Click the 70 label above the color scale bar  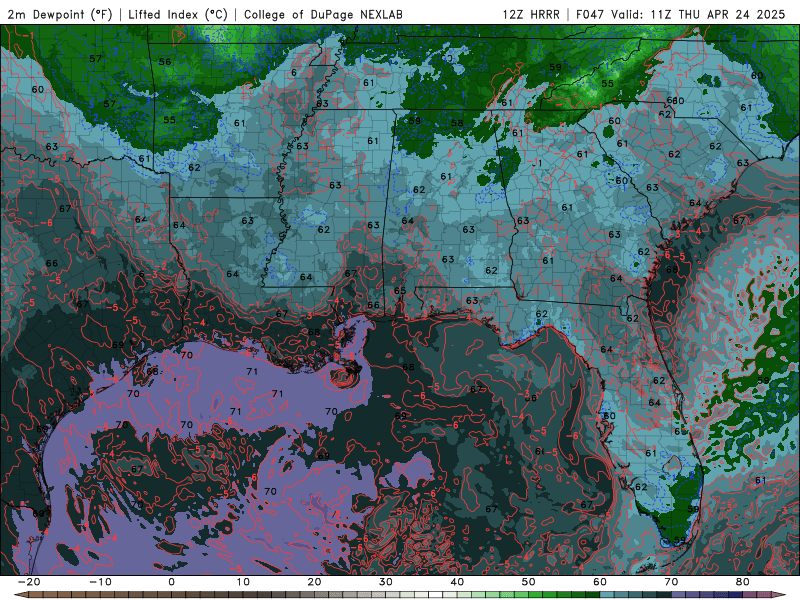[x=671, y=582]
